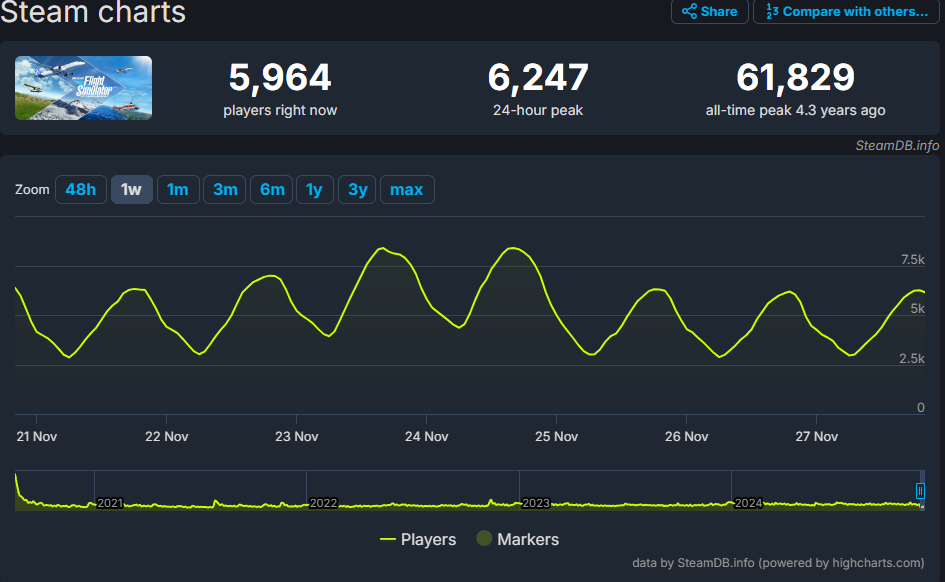Screen dimensions: 945x582
Task: Click the Share network icon
Action: [689, 11]
